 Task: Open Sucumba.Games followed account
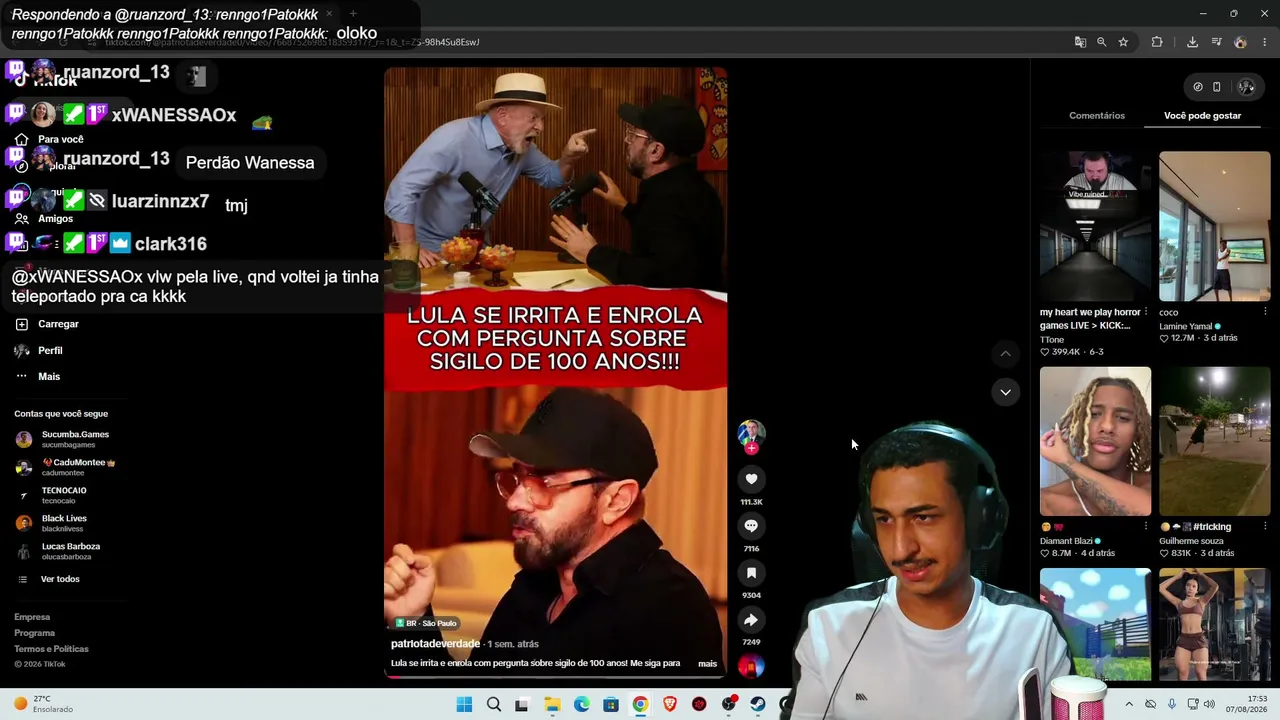(62, 439)
